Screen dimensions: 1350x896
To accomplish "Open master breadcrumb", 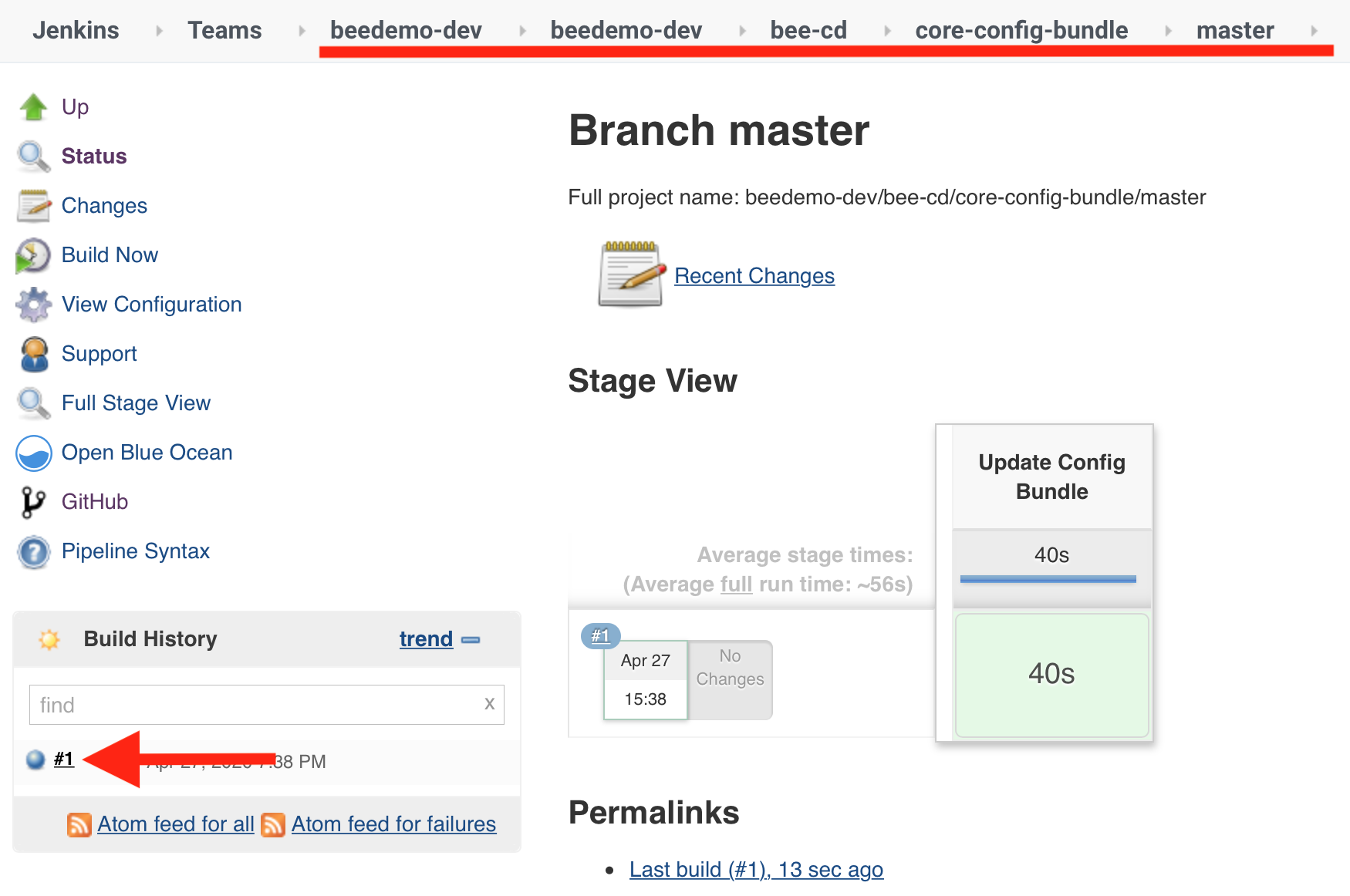I will click(x=1235, y=30).
